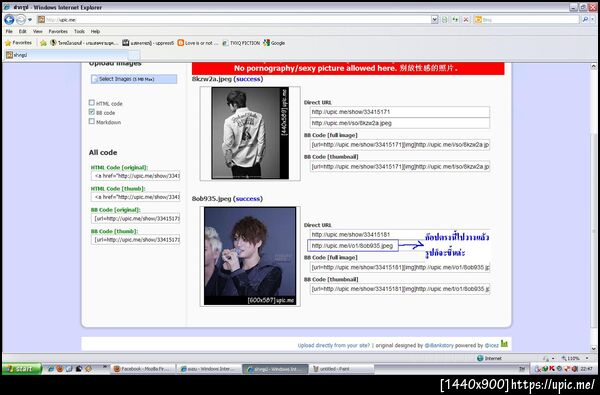Click the search magnifier icon

point(584,19)
